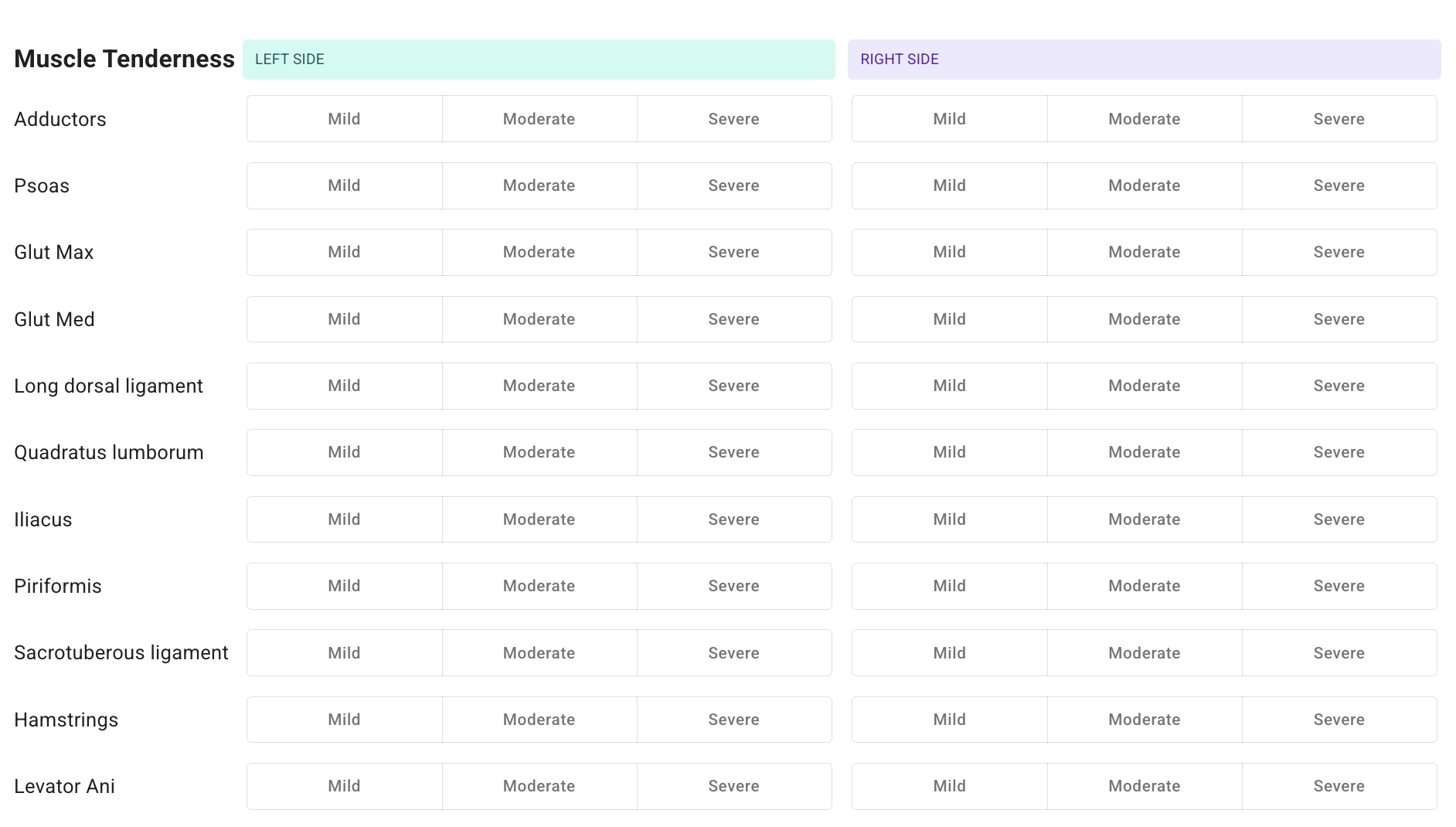
Task: Choose Mild for left Glut Med
Action: 344,319
